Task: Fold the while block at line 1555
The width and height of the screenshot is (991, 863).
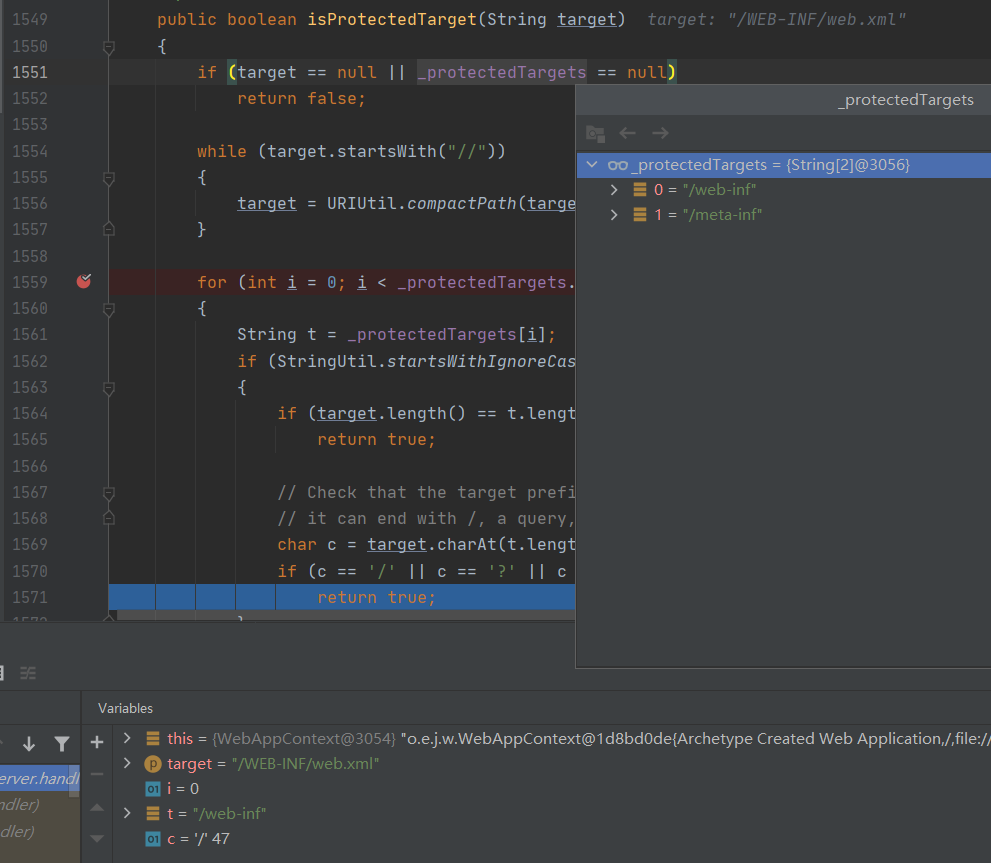Action: click(x=109, y=178)
